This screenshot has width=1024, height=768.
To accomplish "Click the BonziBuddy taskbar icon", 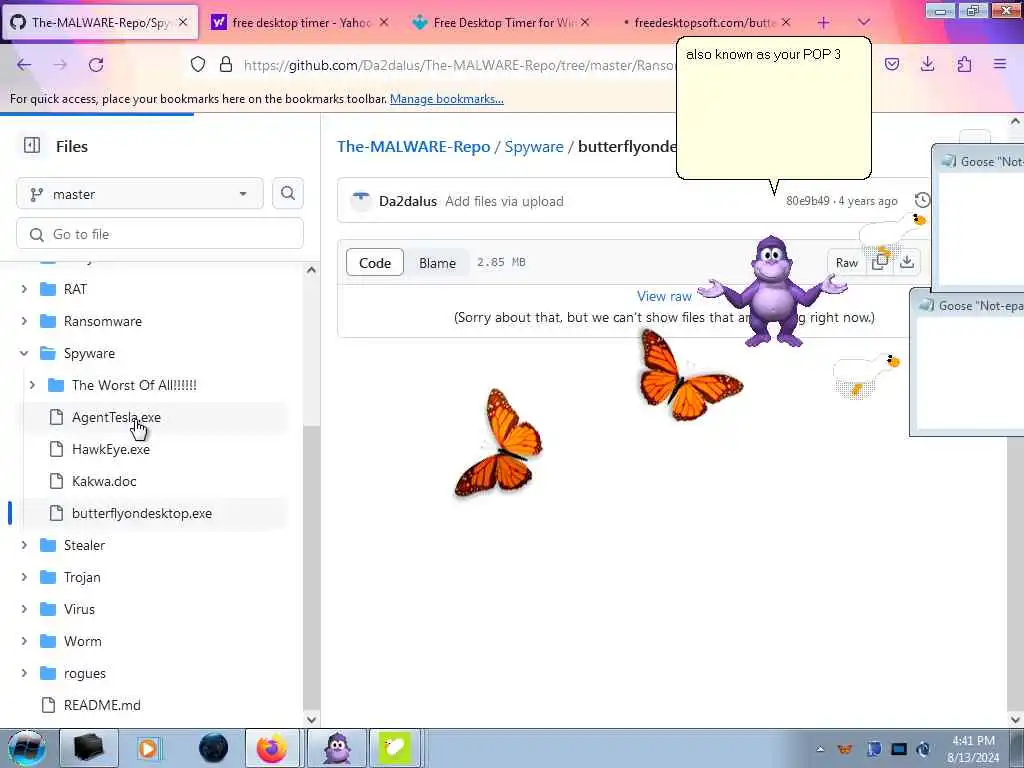I will (x=336, y=748).
